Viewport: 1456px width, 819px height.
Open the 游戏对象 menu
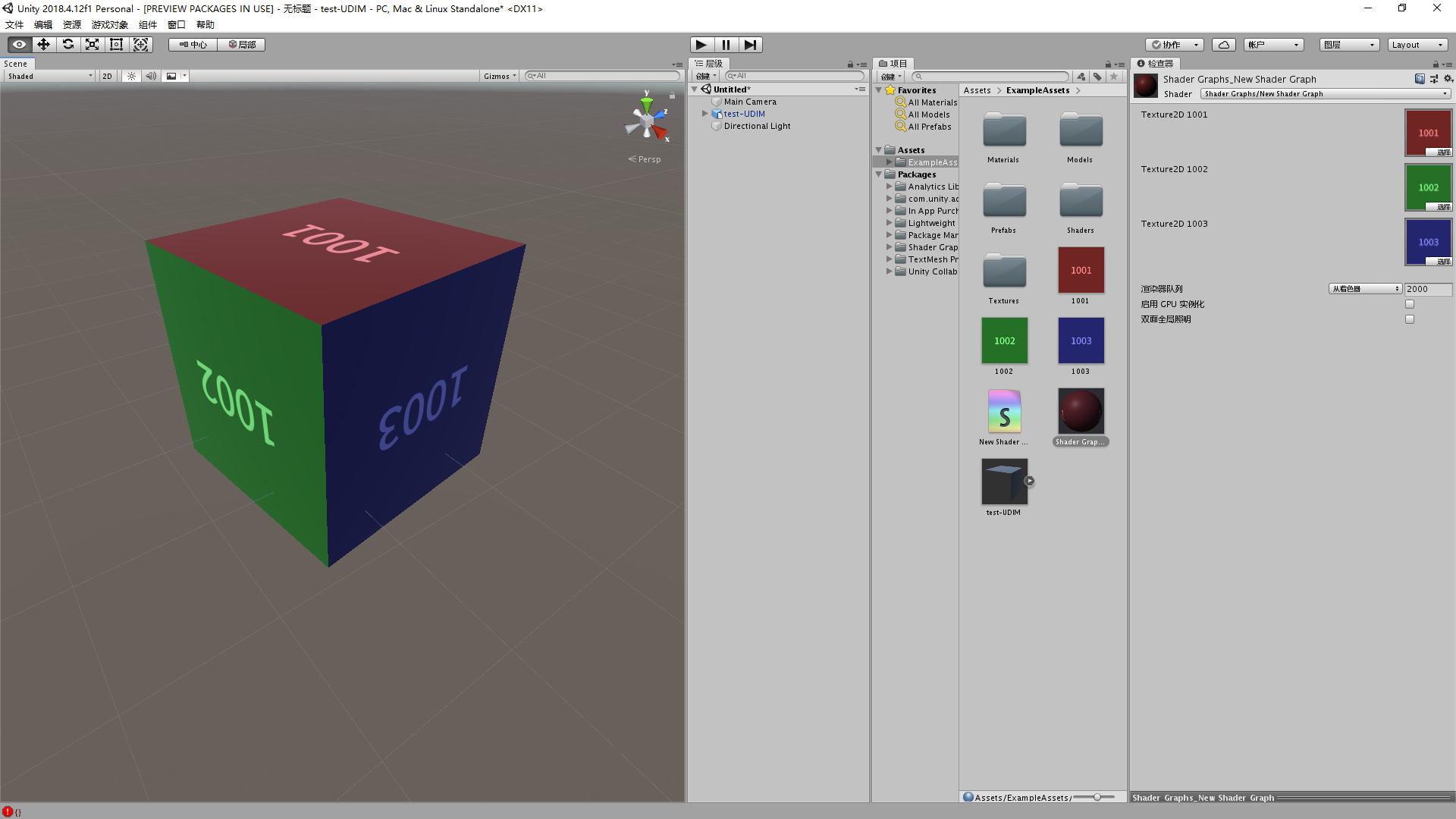click(109, 24)
